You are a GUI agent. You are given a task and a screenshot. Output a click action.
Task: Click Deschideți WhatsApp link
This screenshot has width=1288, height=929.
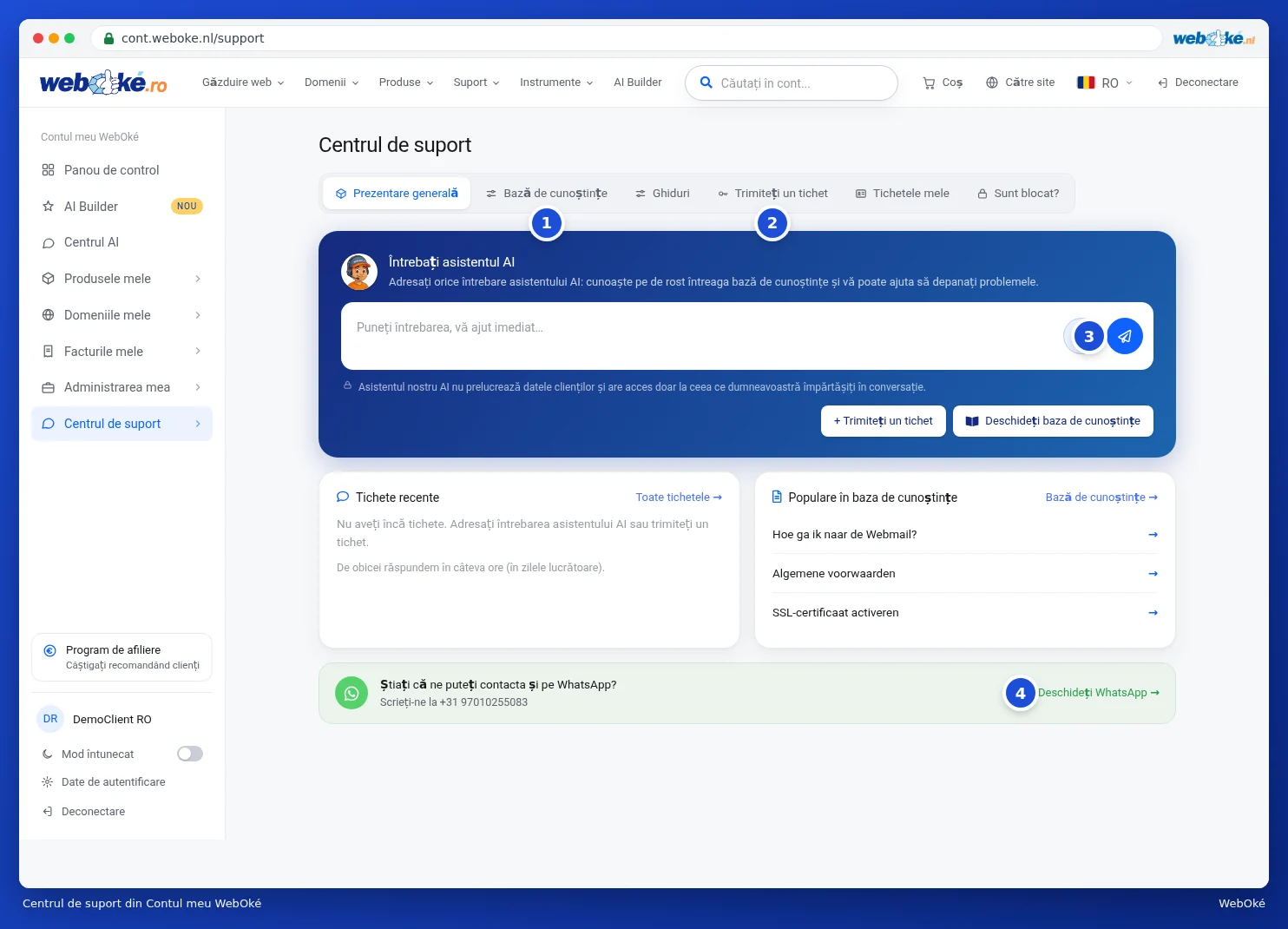1099,693
